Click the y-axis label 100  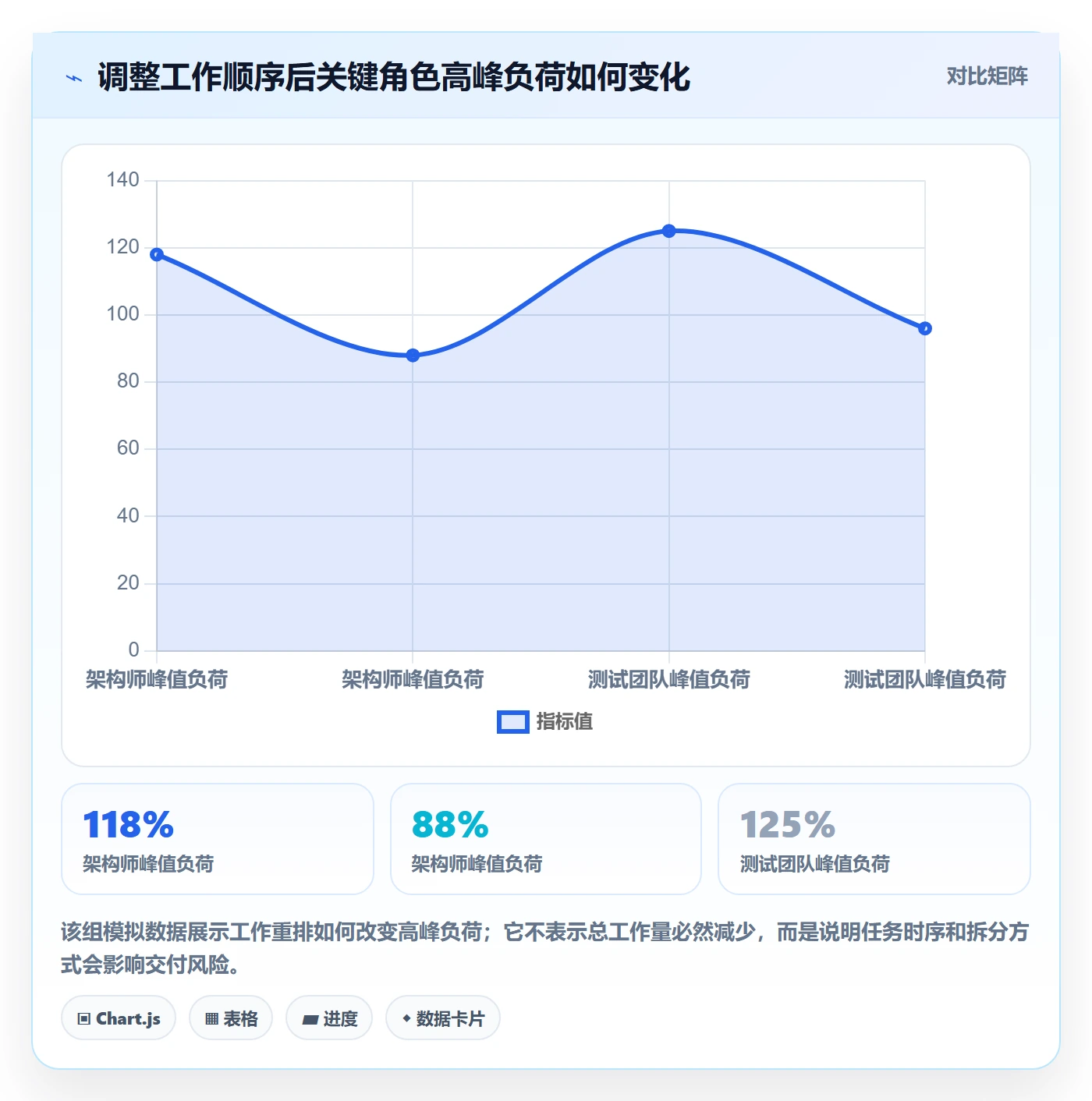point(122,314)
